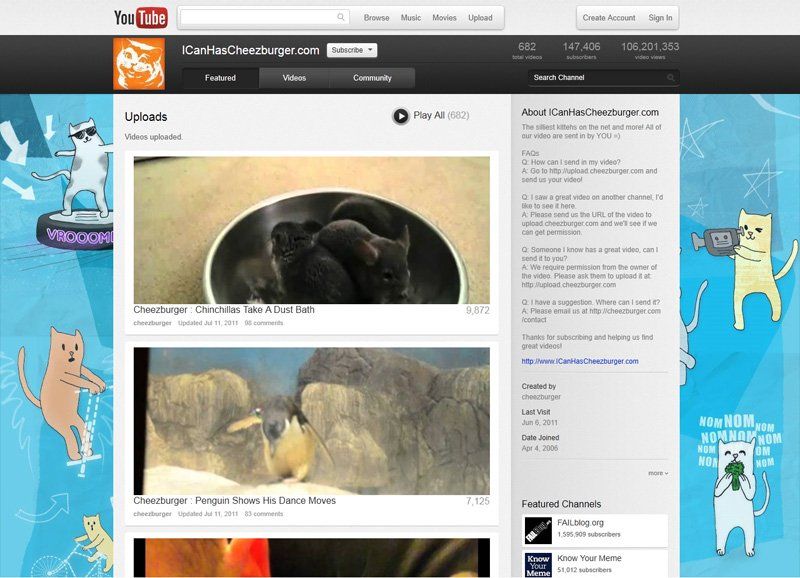Open 'Penguin Shows His Dance Moves' title link
Screen dimensions: 800x578
(x=235, y=501)
